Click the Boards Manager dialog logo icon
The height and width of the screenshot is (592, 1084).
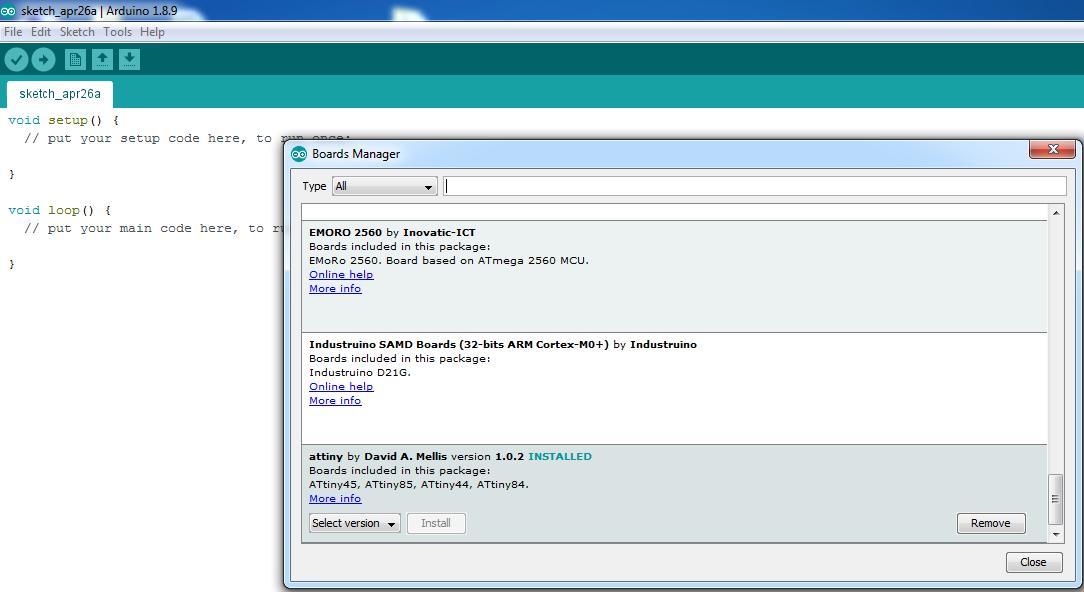299,154
